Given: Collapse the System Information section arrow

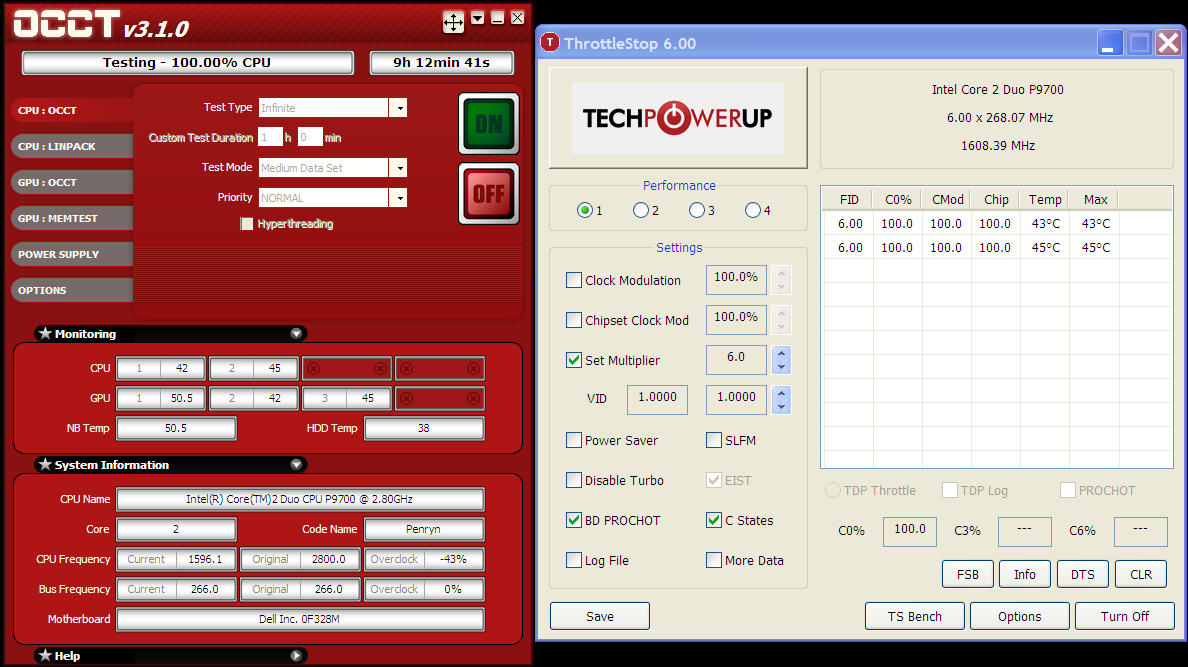Looking at the screenshot, I should (296, 465).
